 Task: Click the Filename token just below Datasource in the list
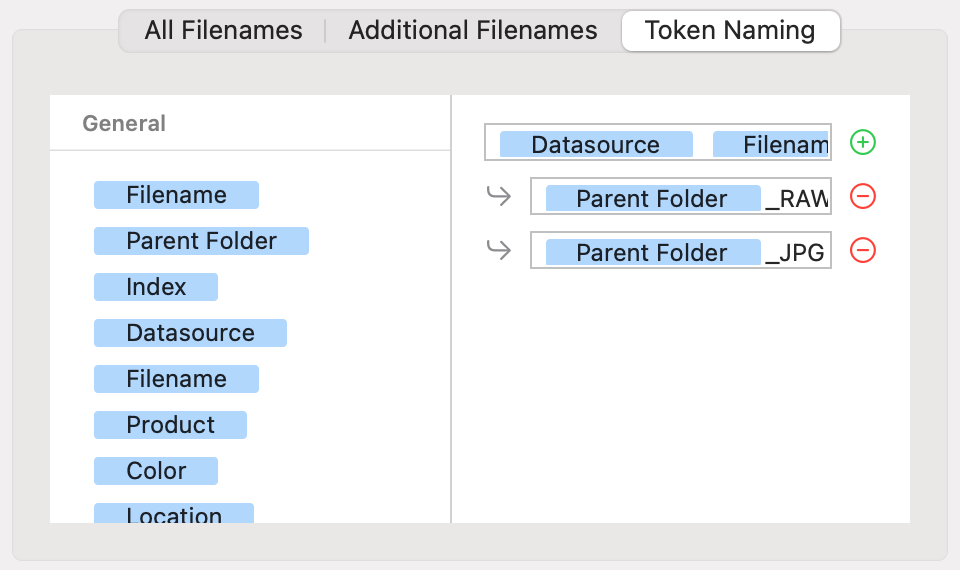[x=176, y=379]
